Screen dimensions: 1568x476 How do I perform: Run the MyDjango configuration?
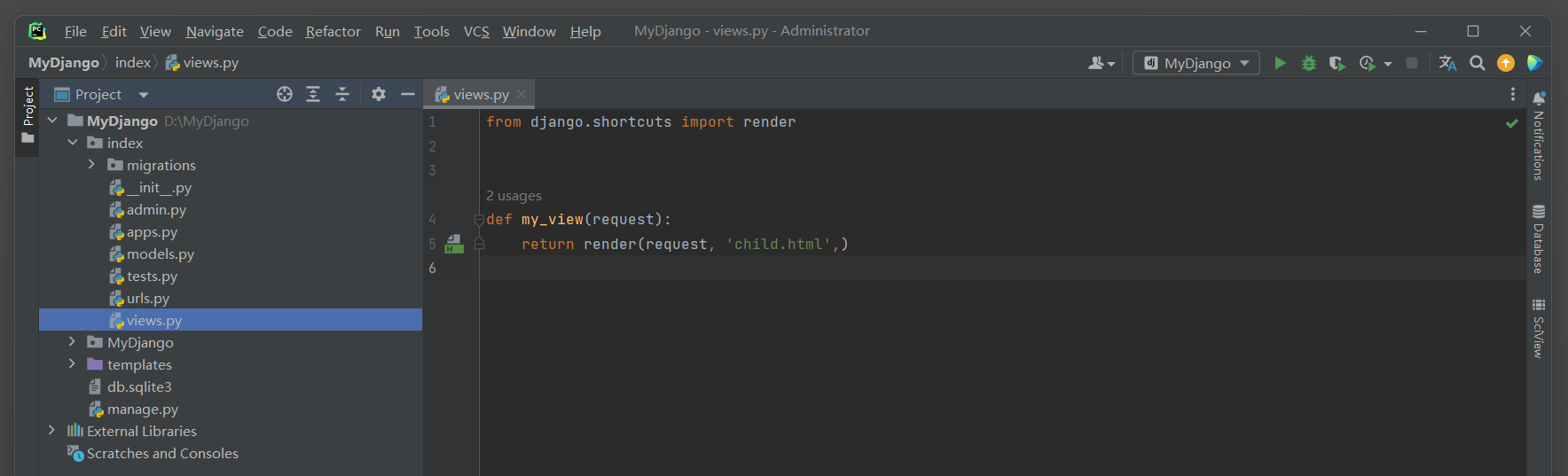(x=1280, y=63)
